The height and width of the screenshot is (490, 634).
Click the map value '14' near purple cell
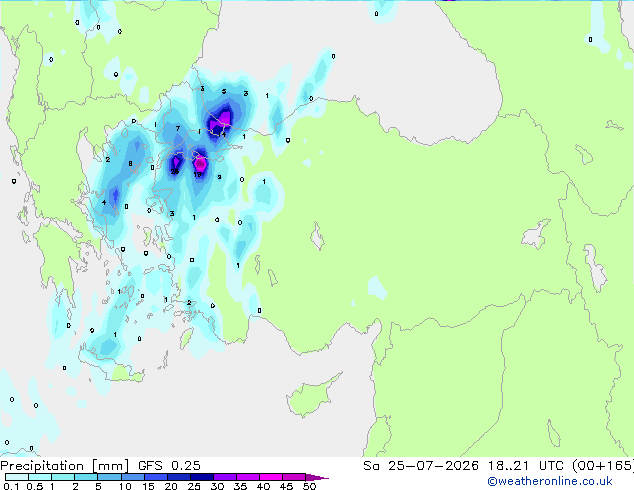click(x=222, y=135)
